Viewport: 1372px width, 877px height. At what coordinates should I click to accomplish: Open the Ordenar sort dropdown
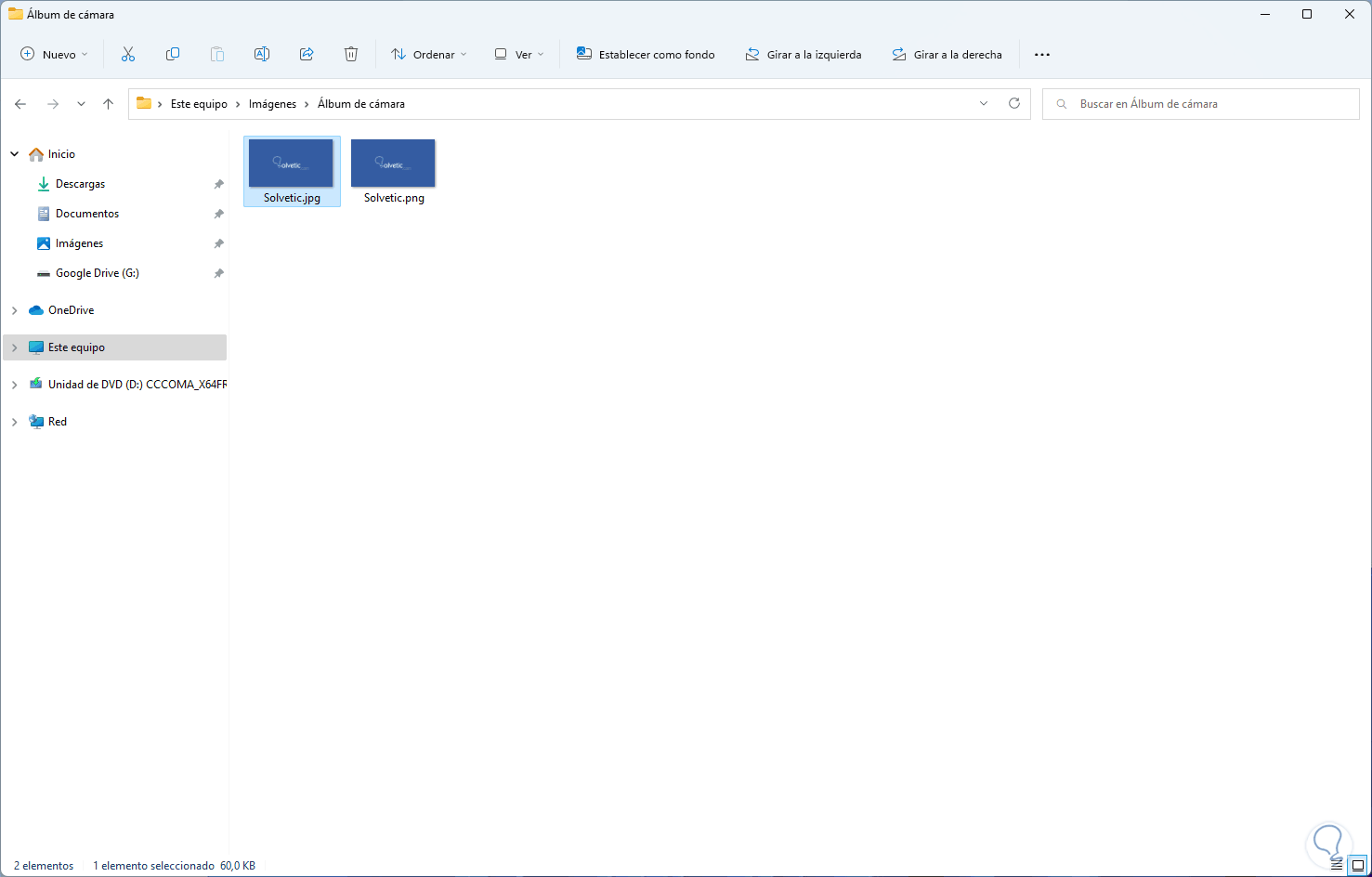click(429, 55)
